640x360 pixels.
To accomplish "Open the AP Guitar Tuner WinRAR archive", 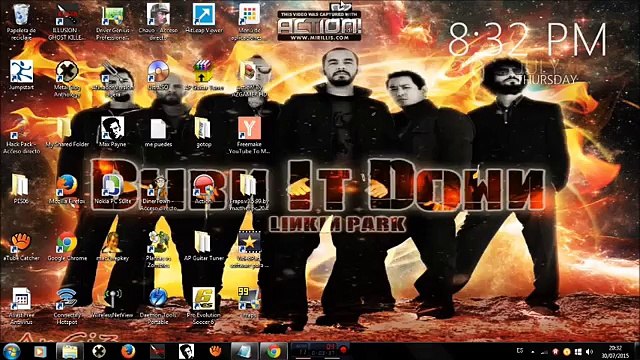I will [x=204, y=76].
